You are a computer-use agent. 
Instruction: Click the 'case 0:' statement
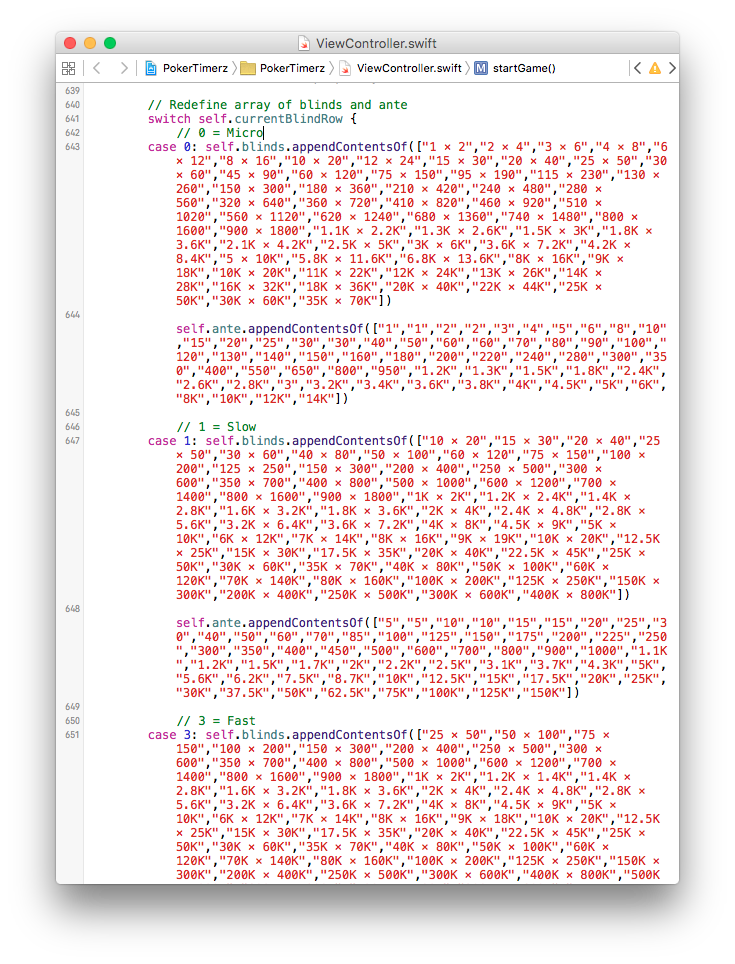(x=173, y=147)
